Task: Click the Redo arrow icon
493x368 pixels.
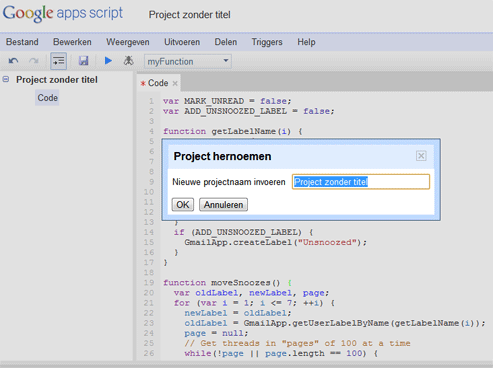Action: coord(34,61)
